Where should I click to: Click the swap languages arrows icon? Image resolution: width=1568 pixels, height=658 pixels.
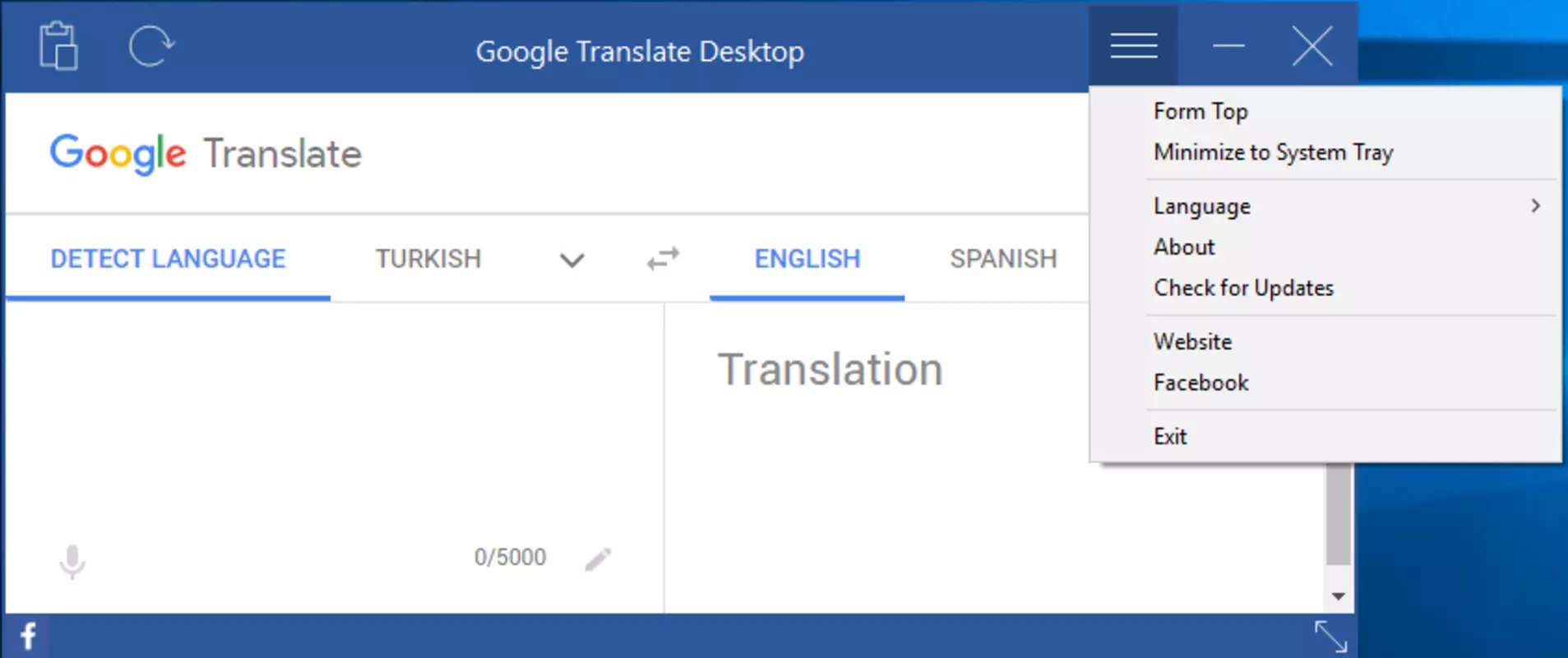663,259
